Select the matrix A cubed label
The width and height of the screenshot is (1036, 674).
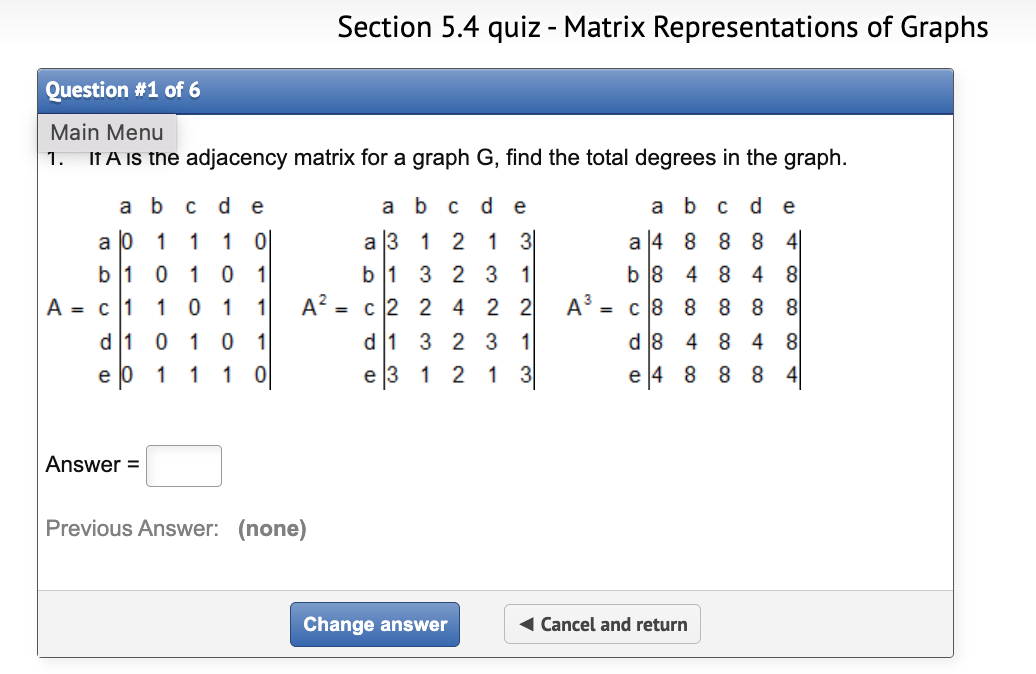tap(579, 308)
